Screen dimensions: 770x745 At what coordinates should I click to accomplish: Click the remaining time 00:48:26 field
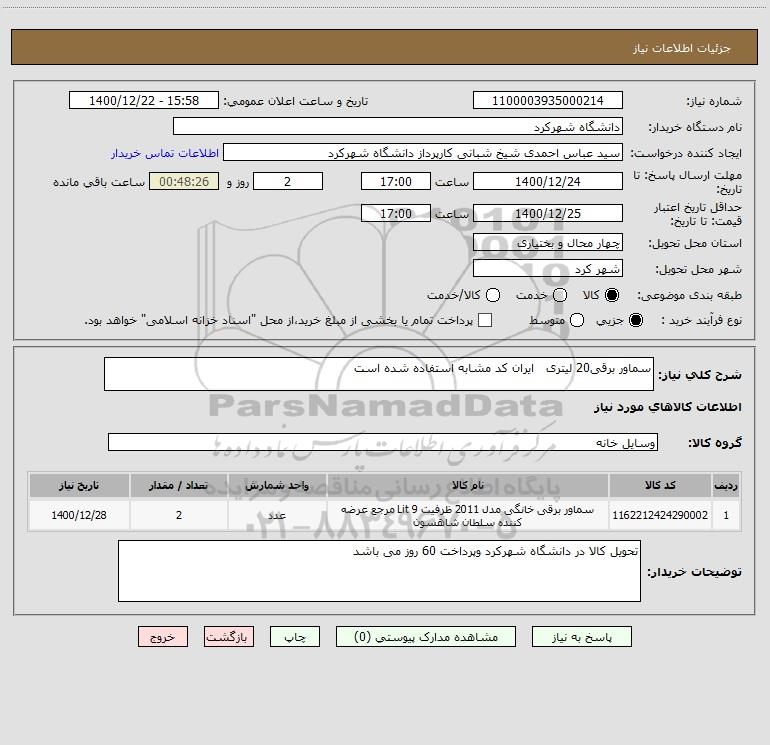coord(184,181)
